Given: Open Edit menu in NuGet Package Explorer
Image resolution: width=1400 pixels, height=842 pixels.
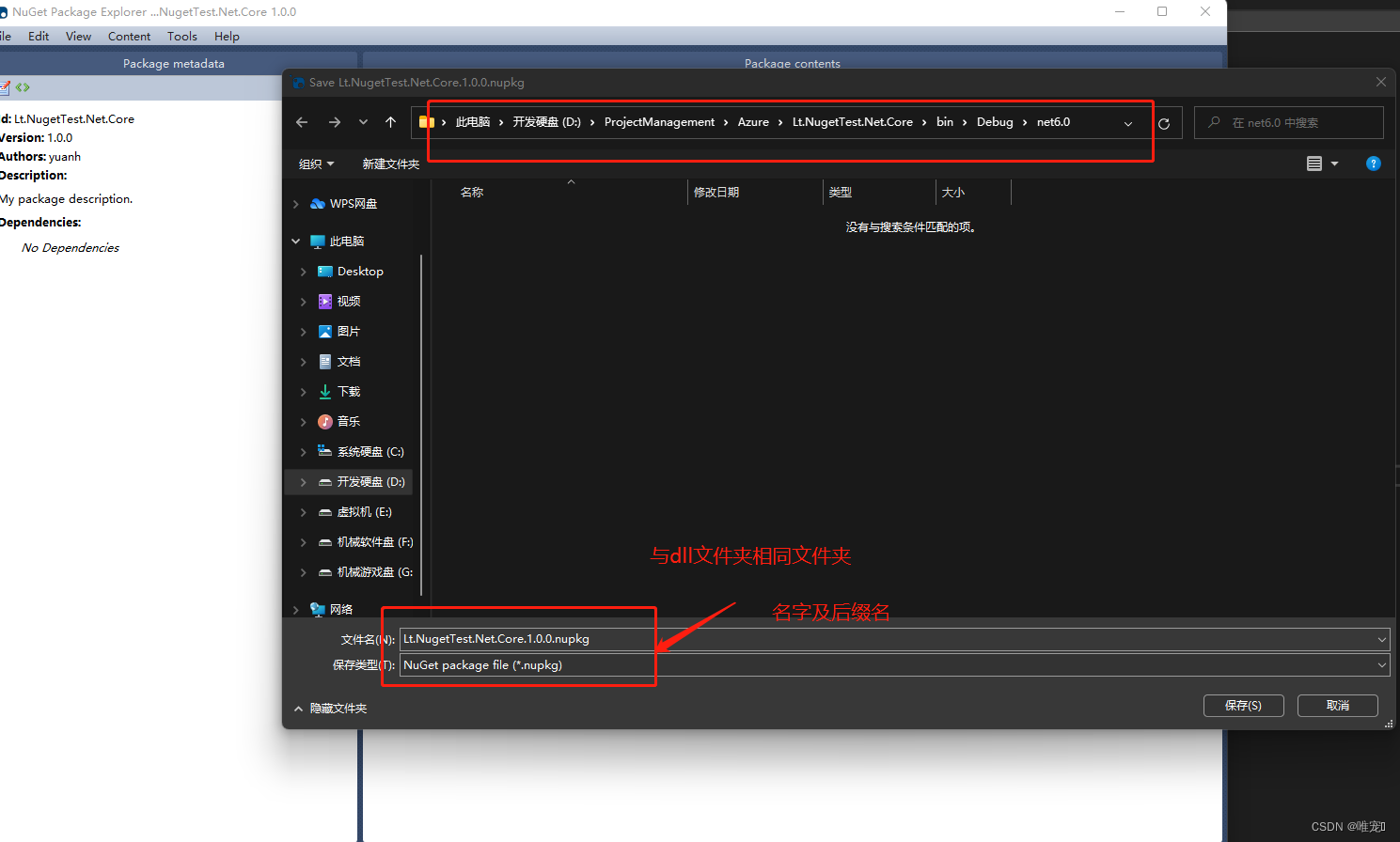Looking at the screenshot, I should pyautogui.click(x=39, y=37).
